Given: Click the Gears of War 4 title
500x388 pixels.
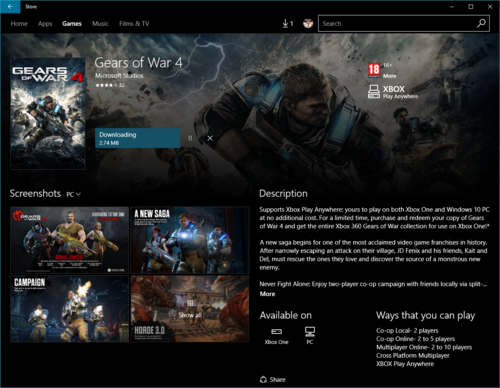Looking at the screenshot, I should pyautogui.click(x=138, y=63).
